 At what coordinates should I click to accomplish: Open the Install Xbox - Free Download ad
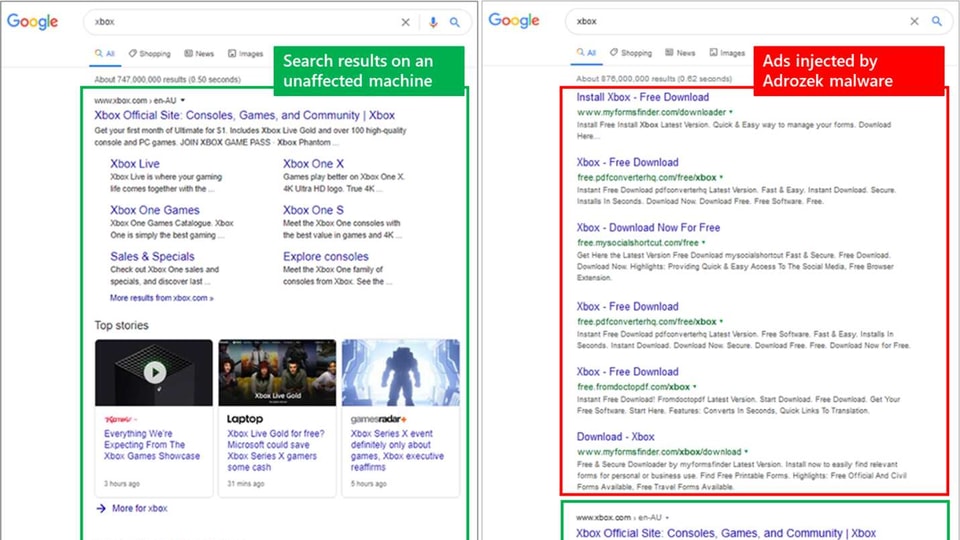coord(643,97)
